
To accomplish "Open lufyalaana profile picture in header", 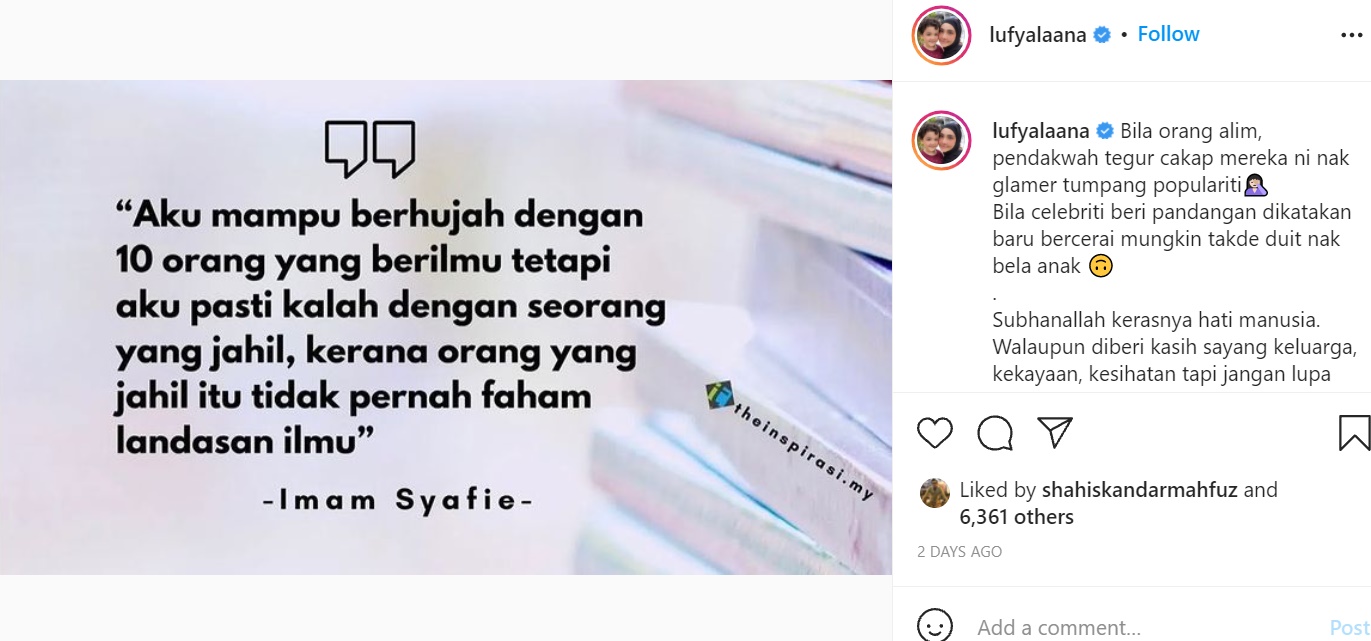I will (942, 35).
